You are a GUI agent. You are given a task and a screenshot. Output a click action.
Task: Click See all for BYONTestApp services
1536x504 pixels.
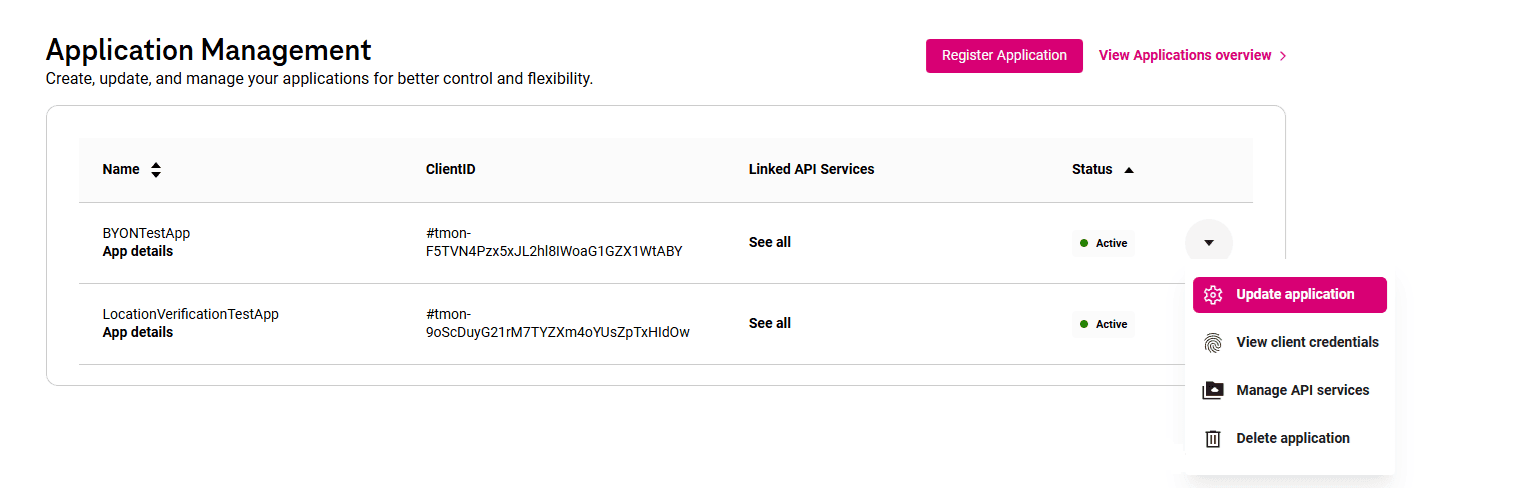770,242
